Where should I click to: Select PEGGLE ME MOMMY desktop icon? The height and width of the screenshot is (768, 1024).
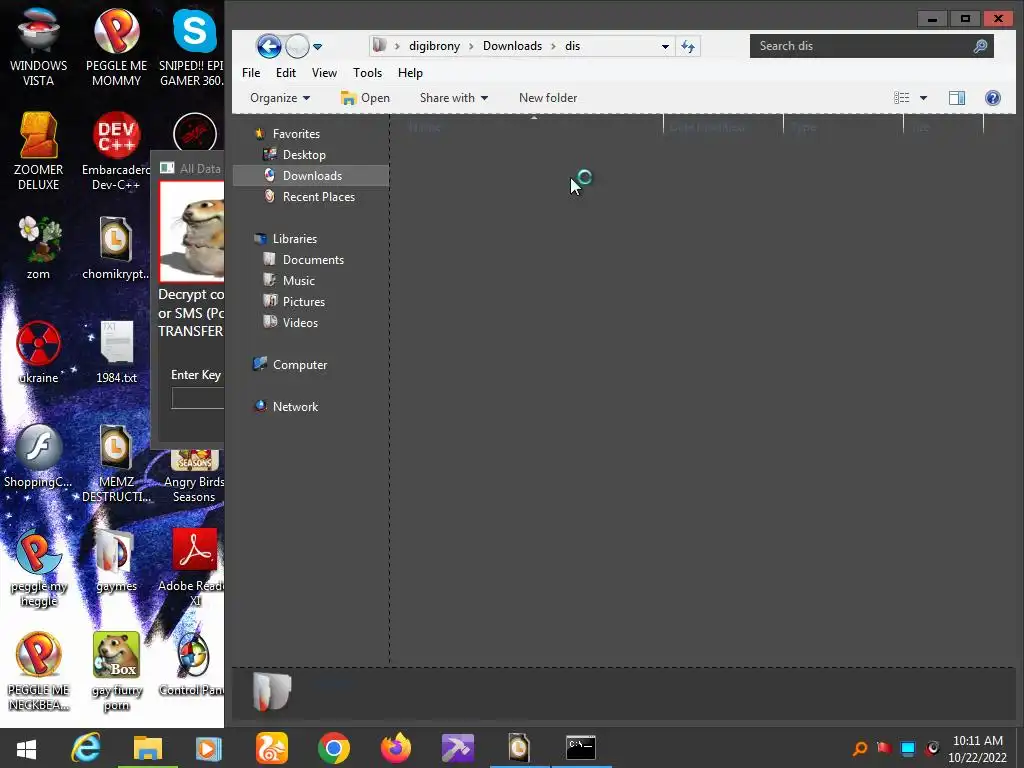point(116,47)
